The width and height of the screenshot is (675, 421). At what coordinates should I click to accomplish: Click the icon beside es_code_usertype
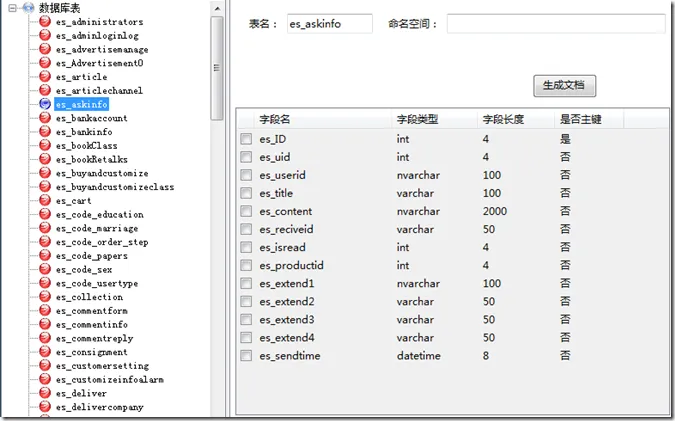click(45, 283)
